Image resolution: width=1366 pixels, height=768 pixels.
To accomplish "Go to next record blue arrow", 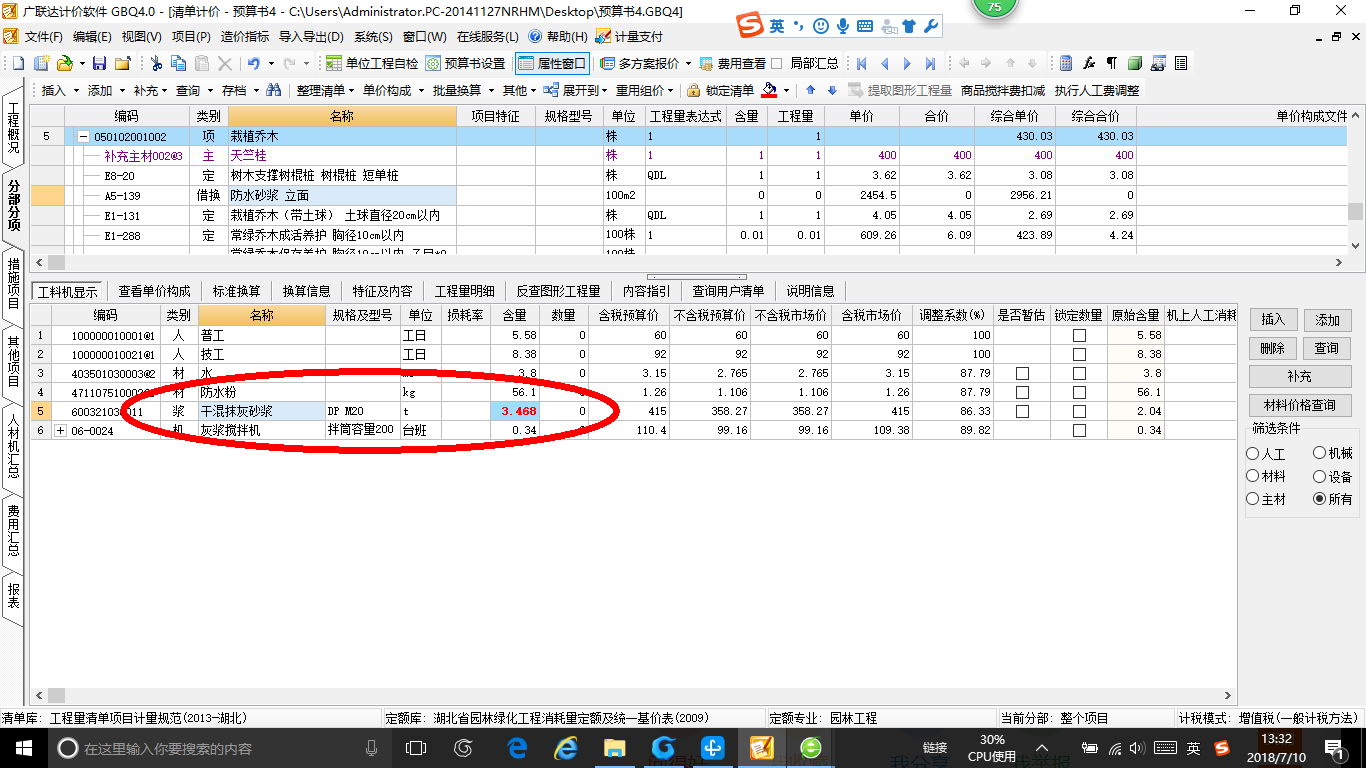I will (907, 63).
